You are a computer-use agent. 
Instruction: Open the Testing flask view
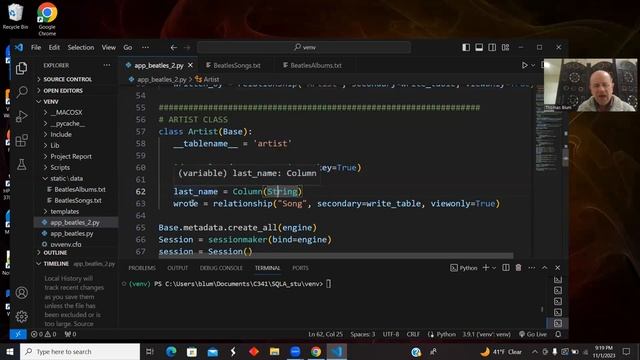click(x=21, y=164)
